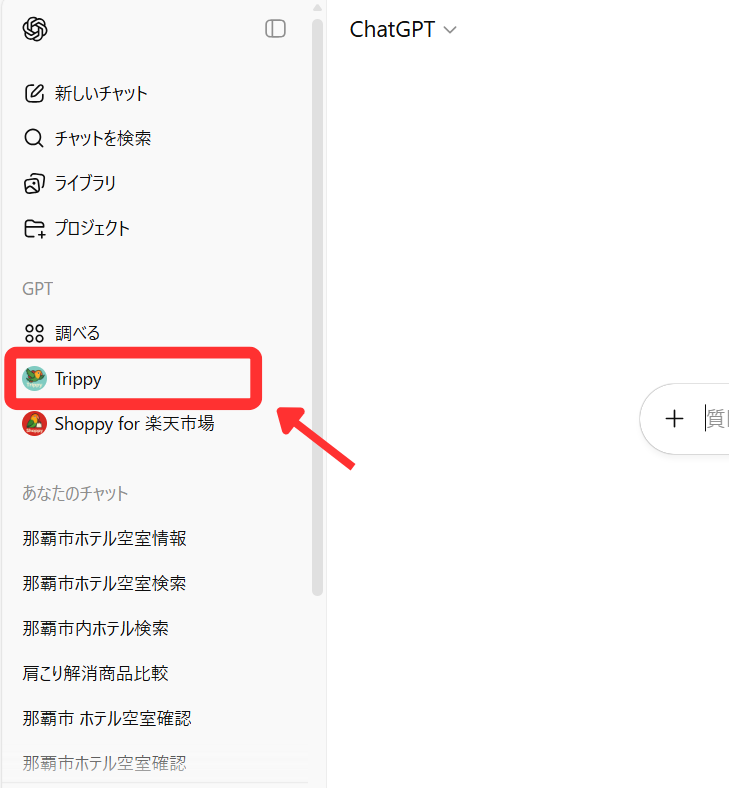This screenshot has width=729, height=788.
Task: Open the ライブラリ images icon
Action: [34, 183]
